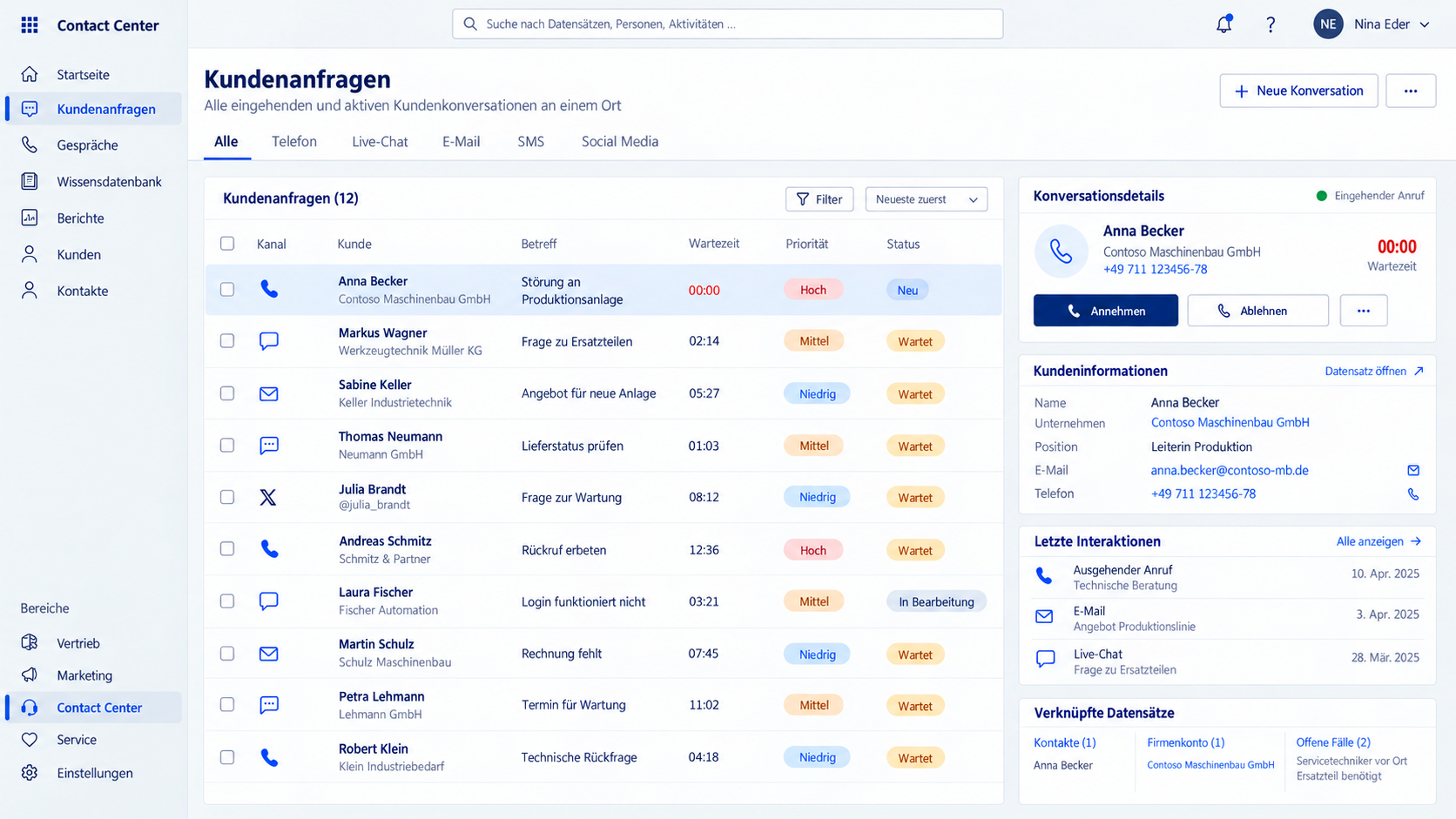Open the app launcher grid icon

(x=30, y=24)
